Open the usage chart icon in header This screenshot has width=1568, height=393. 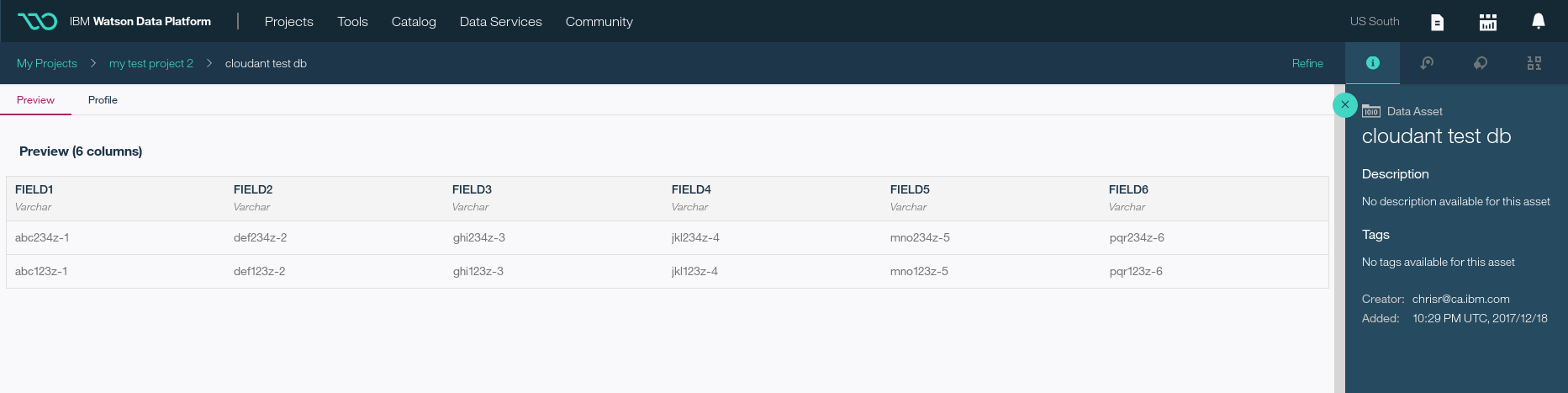[x=1487, y=22]
